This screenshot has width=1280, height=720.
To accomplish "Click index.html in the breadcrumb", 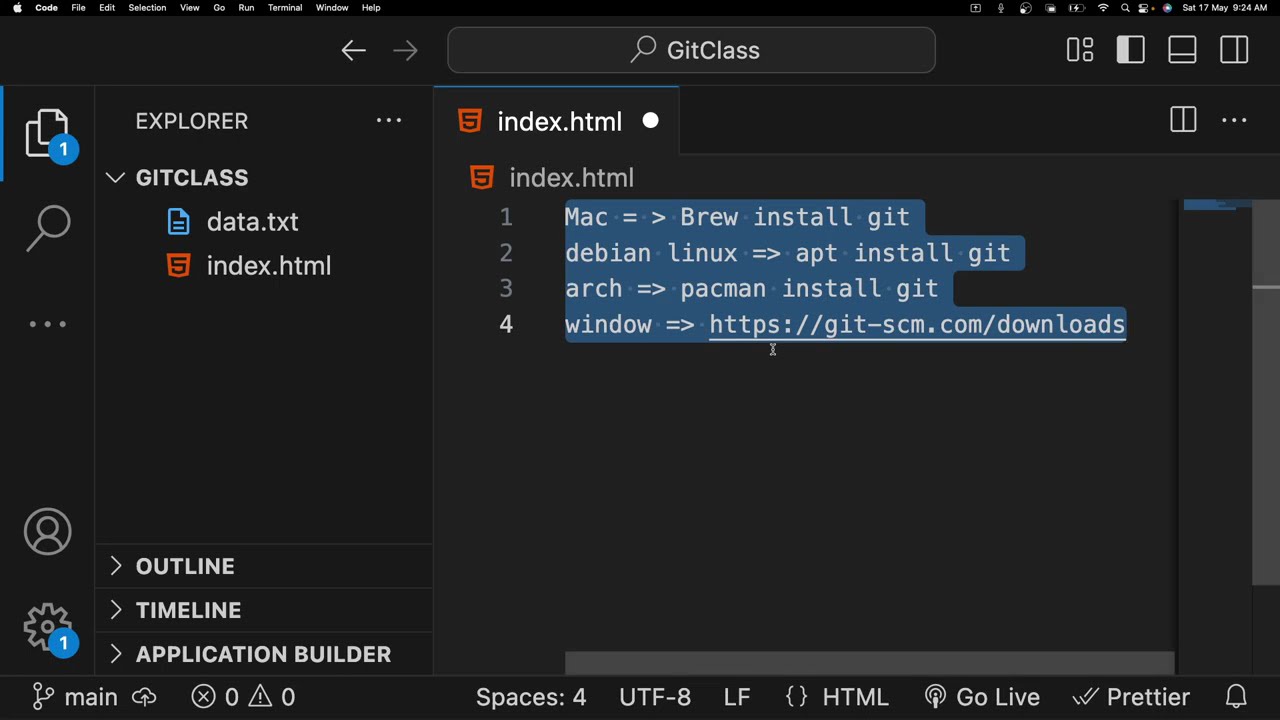I will point(571,178).
